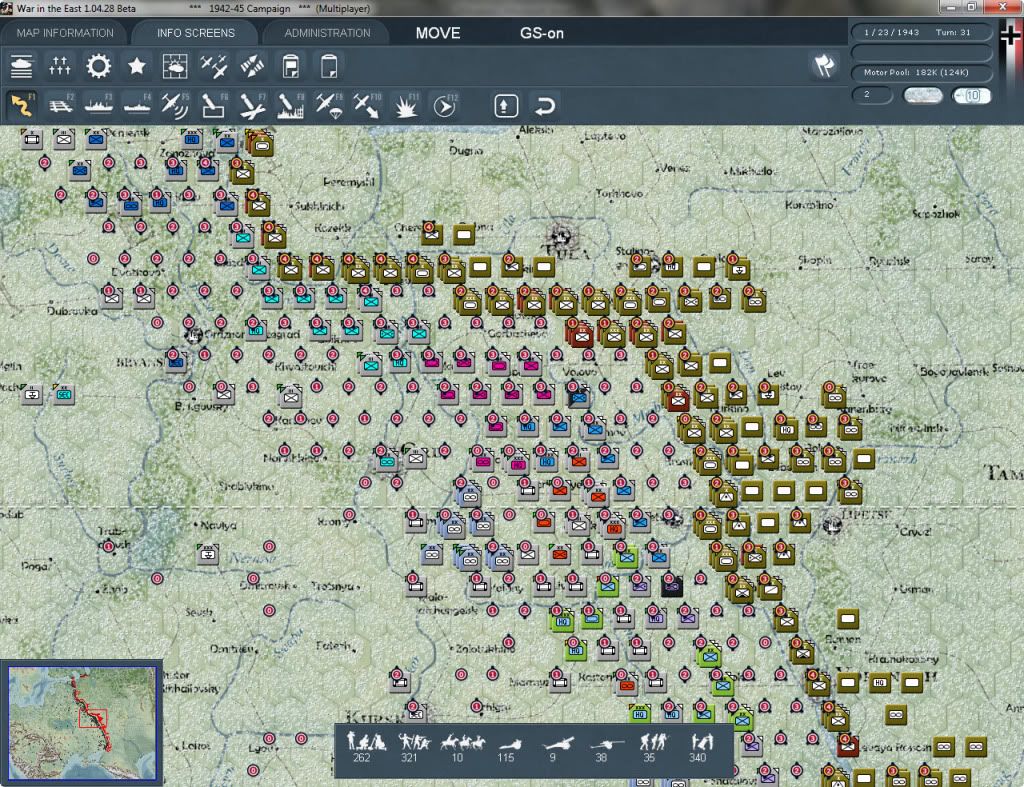Click the indicator showing 10
Viewport: 1024px width, 787px height.
tap(971, 95)
